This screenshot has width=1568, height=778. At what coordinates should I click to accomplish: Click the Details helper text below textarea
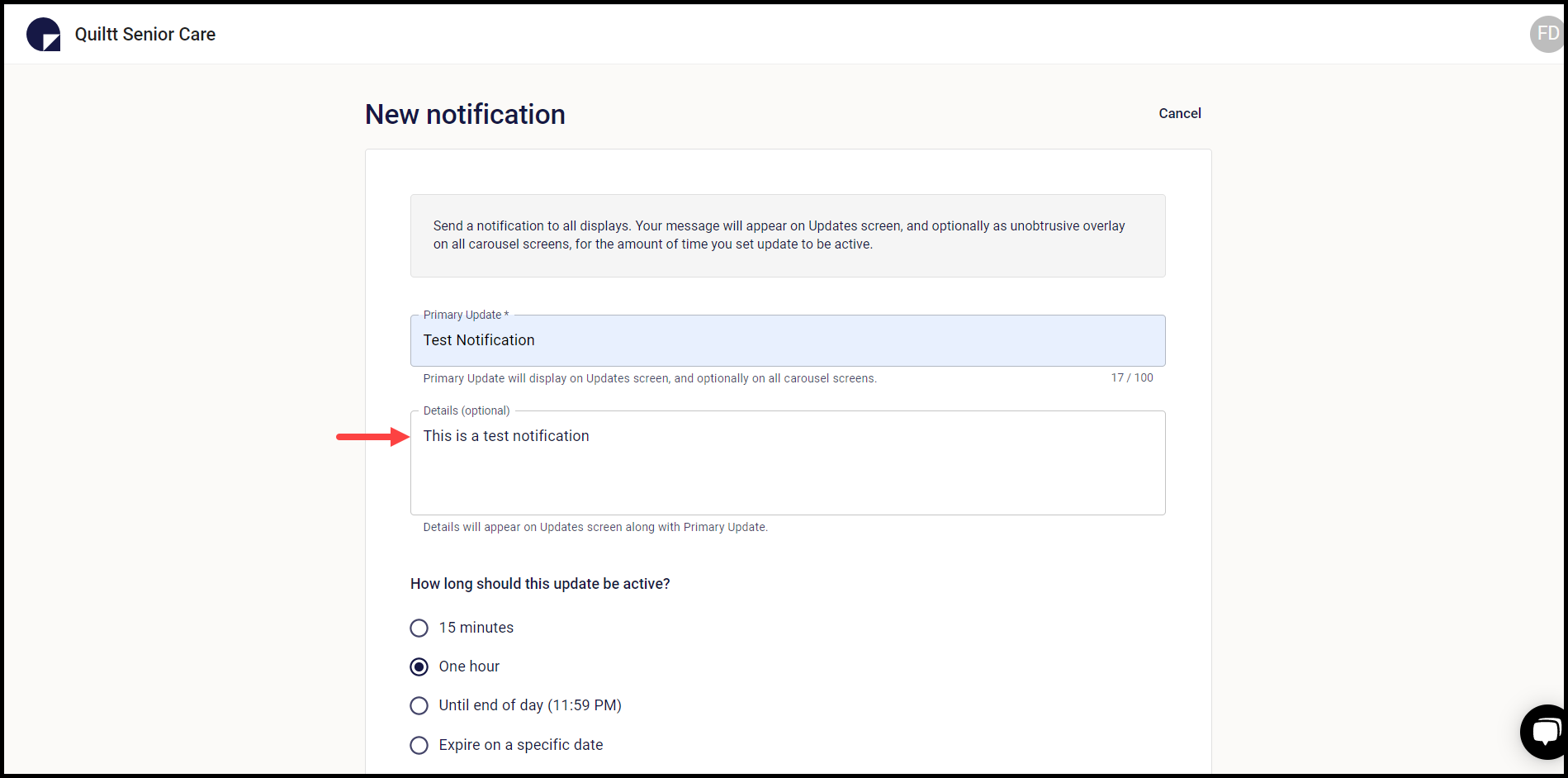coord(595,527)
